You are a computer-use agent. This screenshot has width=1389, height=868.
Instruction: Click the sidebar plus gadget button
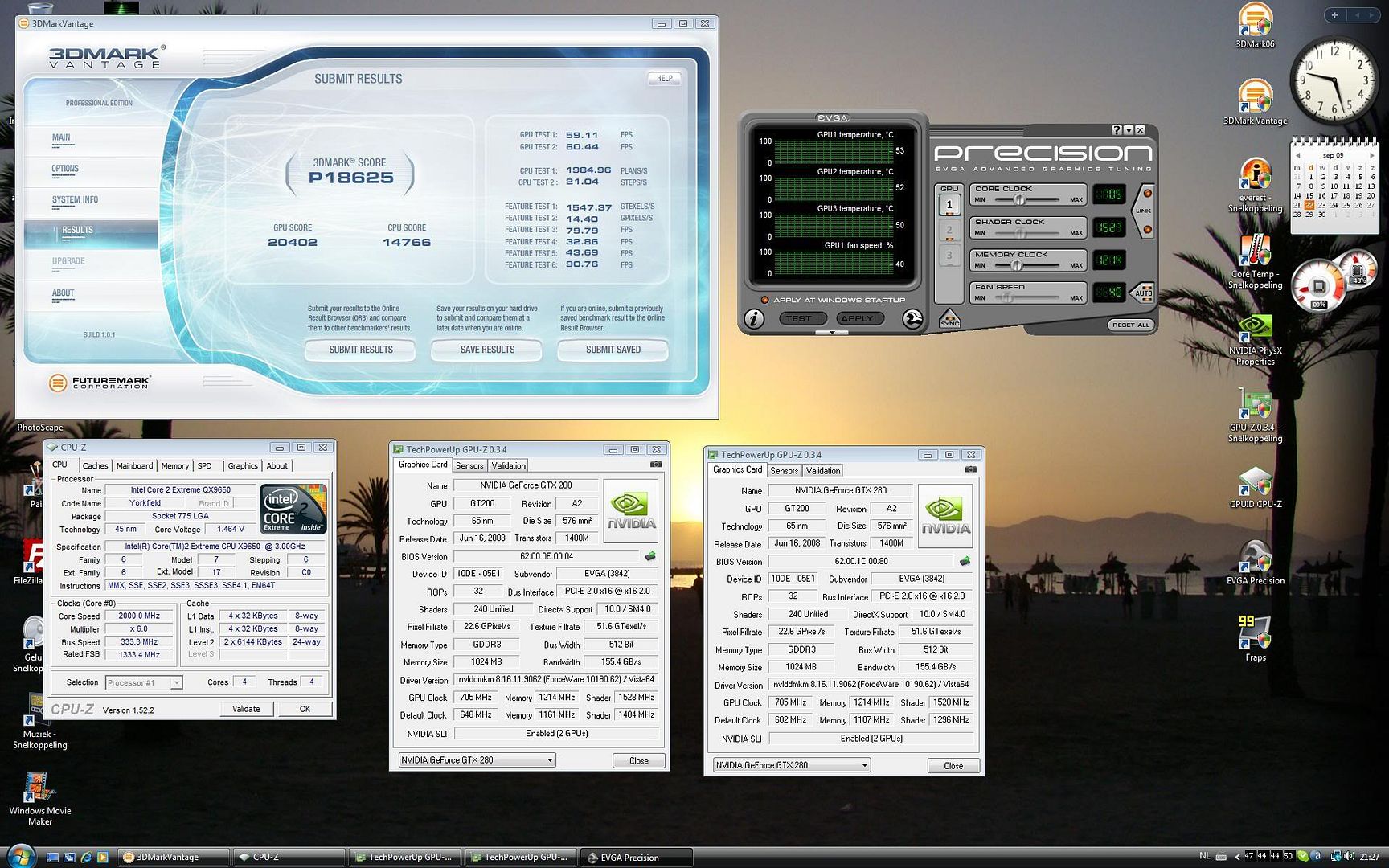point(1334,15)
